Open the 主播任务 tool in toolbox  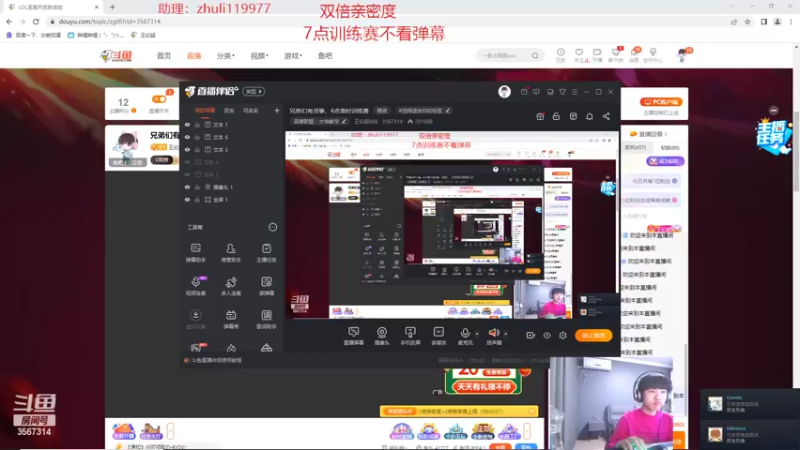coord(266,252)
